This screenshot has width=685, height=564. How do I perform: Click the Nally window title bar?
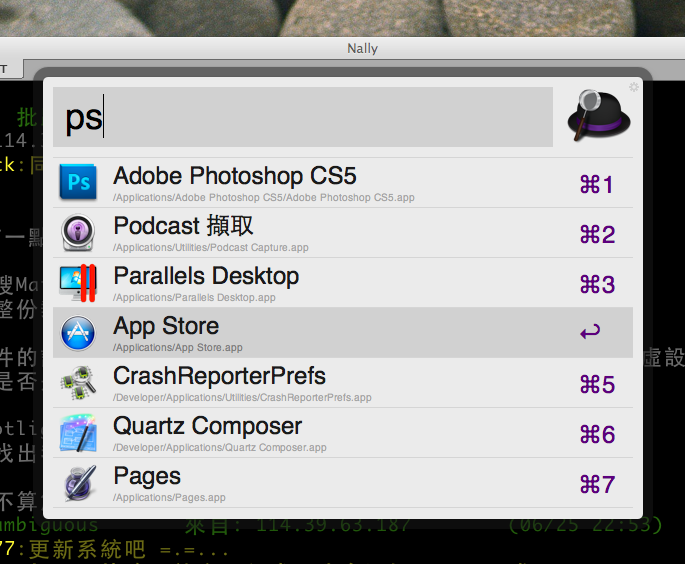point(362,48)
